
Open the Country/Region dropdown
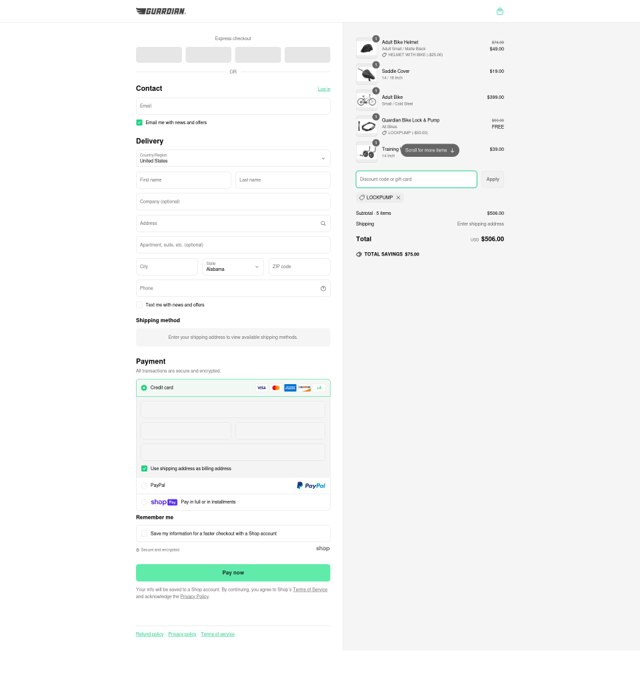[x=233, y=158]
